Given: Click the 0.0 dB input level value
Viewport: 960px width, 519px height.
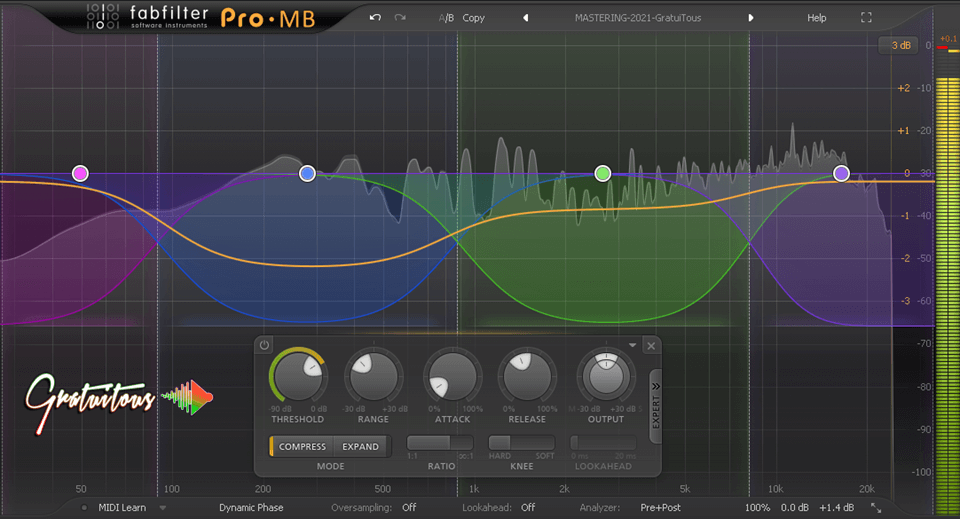Looking at the screenshot, I should pyautogui.click(x=795, y=508).
